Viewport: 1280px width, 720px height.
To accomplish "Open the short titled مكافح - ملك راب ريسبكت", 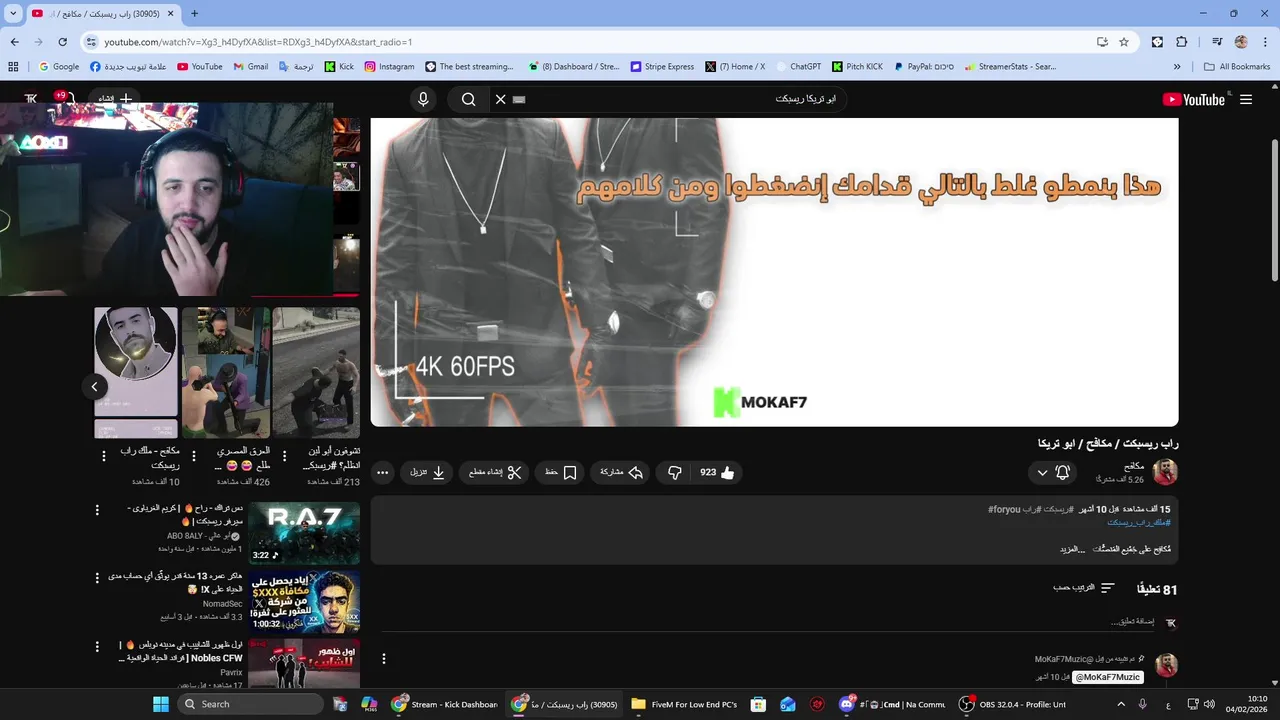I will [x=136, y=372].
